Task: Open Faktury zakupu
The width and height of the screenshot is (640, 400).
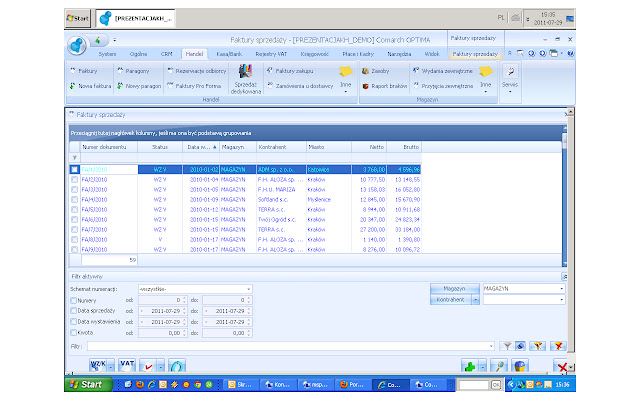Action: pos(290,71)
